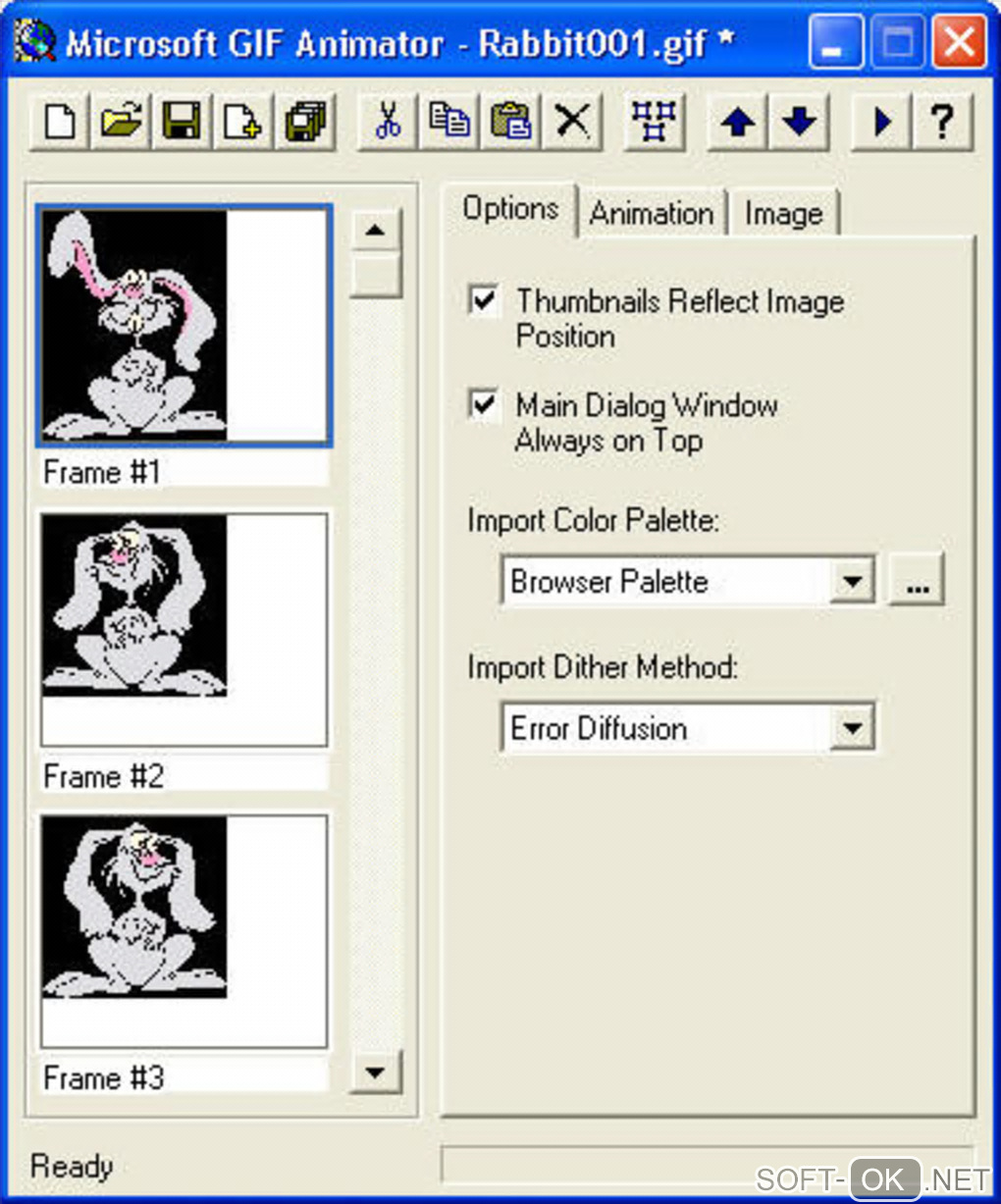Switch to the Image tab
This screenshot has height=1204, width=1001.
pyautogui.click(x=783, y=213)
